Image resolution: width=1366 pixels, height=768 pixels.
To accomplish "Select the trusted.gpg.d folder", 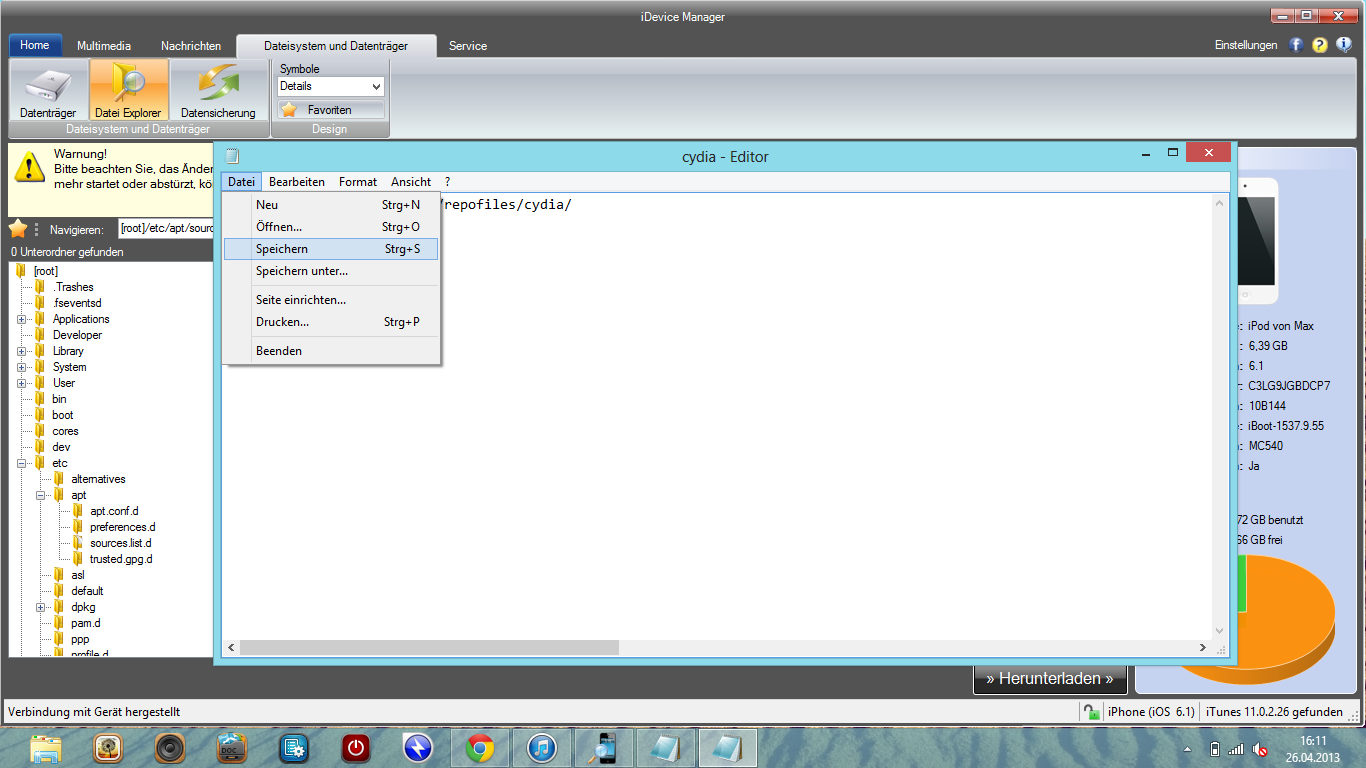I will pos(121,559).
